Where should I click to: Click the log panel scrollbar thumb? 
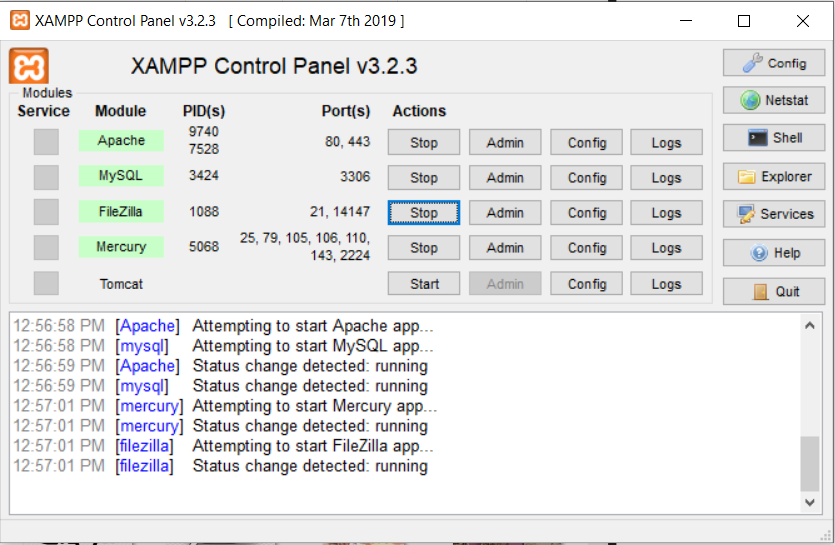(x=810, y=463)
